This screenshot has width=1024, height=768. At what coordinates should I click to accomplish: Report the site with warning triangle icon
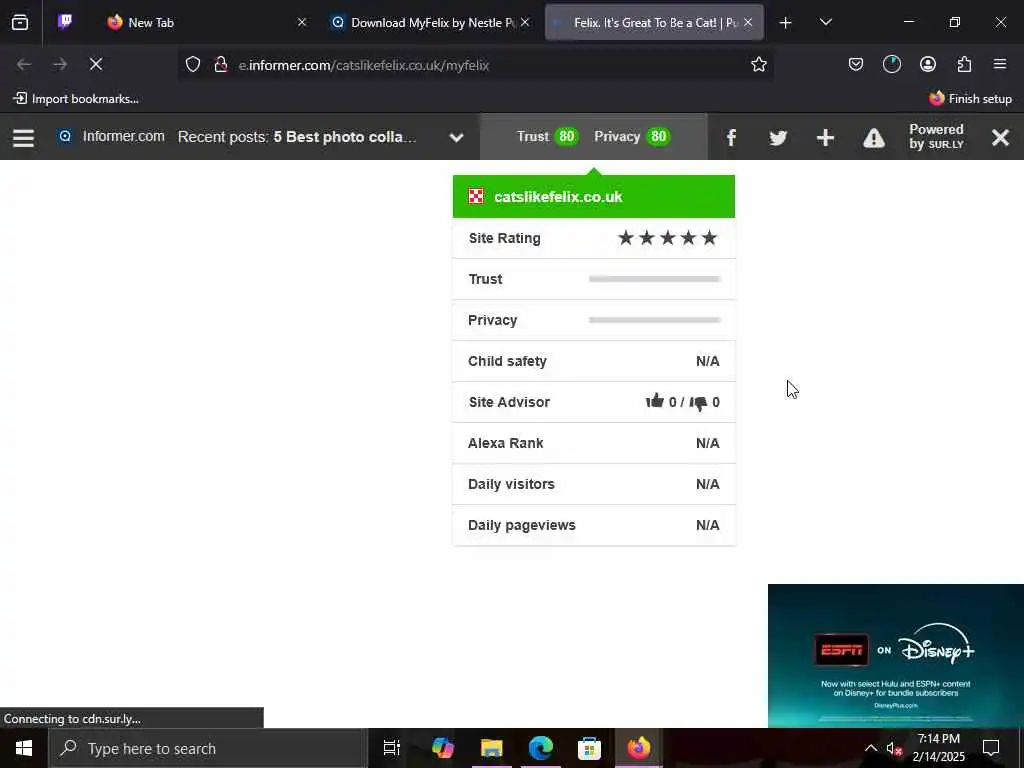pyautogui.click(x=874, y=138)
